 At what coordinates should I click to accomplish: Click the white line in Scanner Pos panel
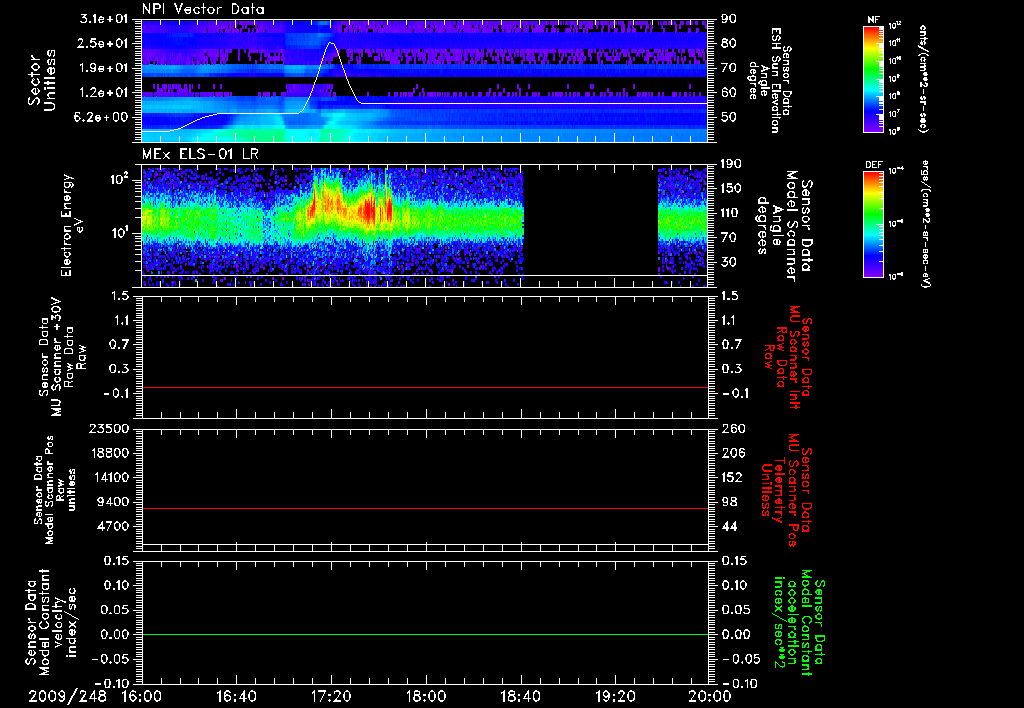[x=425, y=544]
